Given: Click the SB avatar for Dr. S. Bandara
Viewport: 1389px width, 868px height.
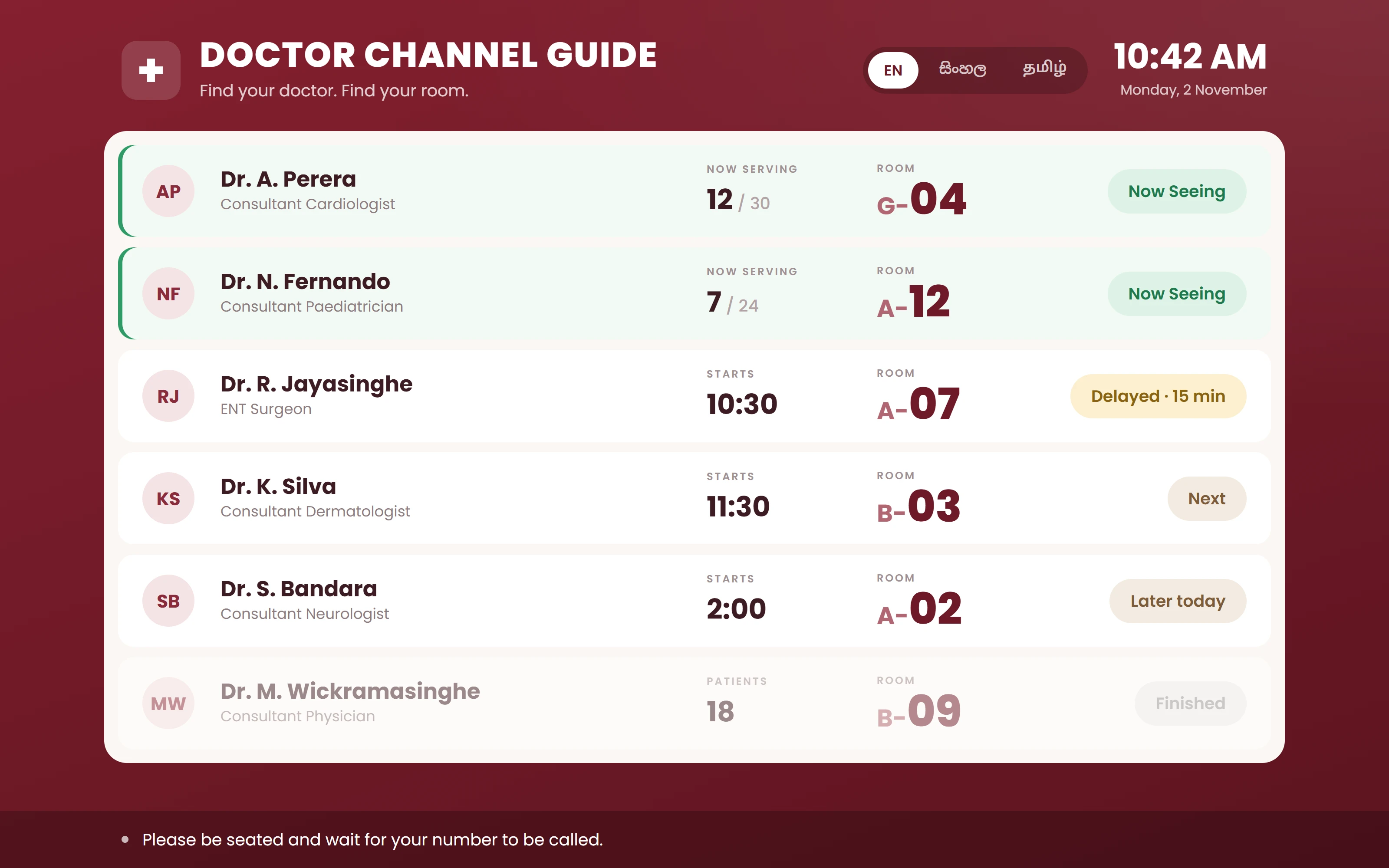Looking at the screenshot, I should tap(168, 601).
